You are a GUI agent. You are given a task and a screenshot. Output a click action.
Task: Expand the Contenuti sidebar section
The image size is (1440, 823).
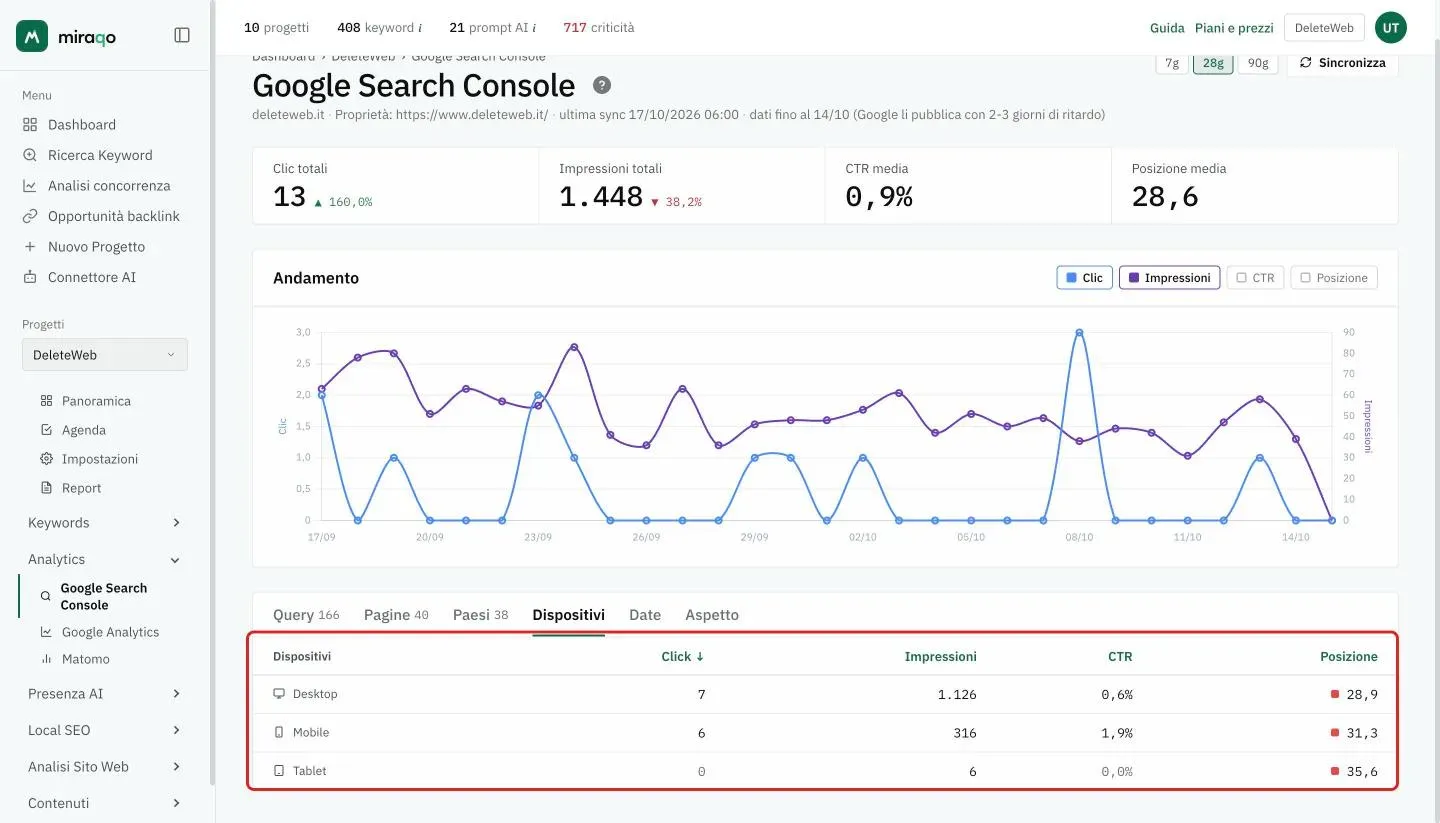[104, 803]
